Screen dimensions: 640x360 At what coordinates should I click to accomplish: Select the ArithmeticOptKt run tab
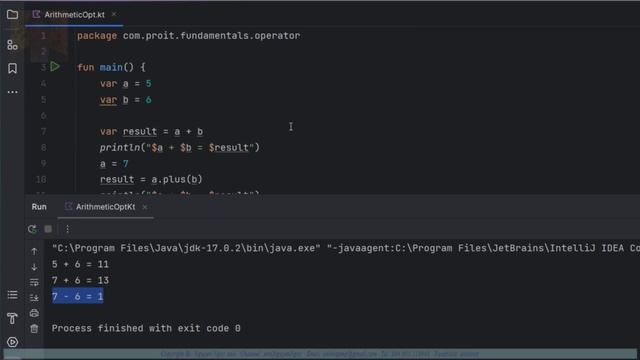(105, 207)
